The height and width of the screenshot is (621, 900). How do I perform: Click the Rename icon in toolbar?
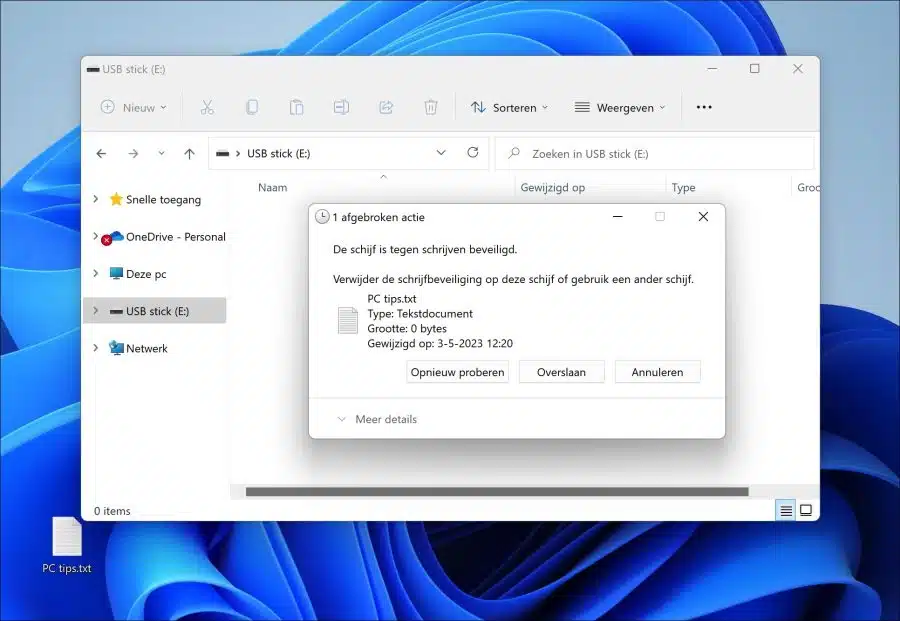341,107
